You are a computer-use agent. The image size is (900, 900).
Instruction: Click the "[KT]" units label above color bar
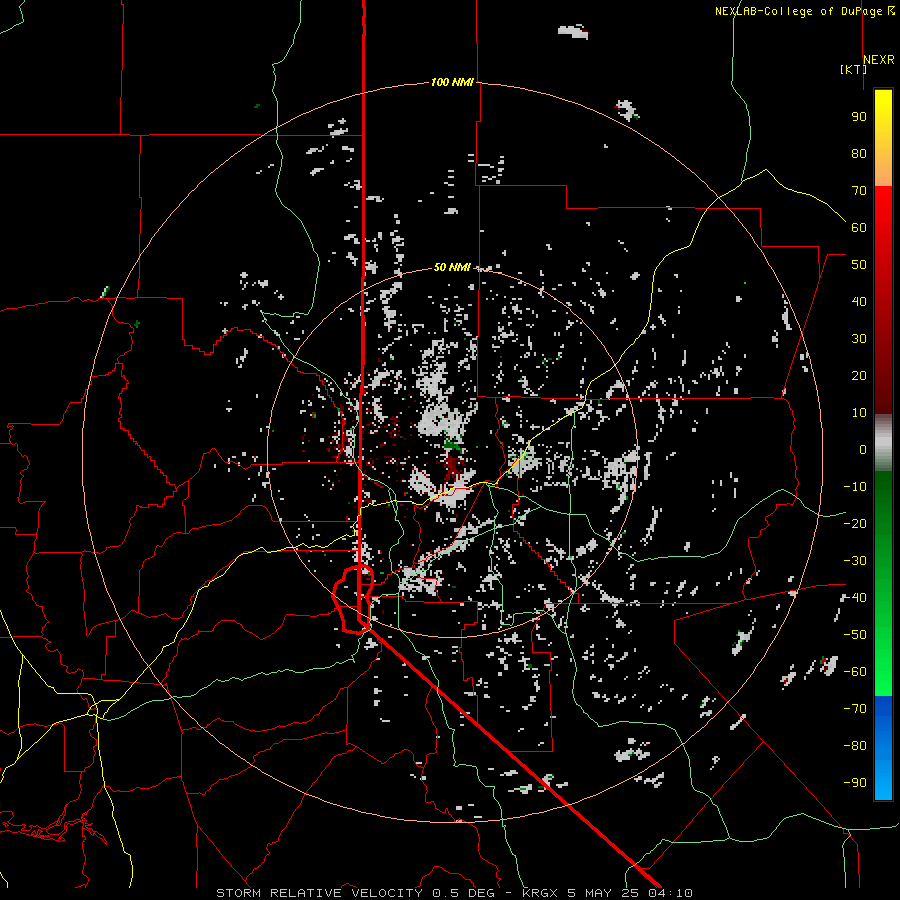coord(854,69)
